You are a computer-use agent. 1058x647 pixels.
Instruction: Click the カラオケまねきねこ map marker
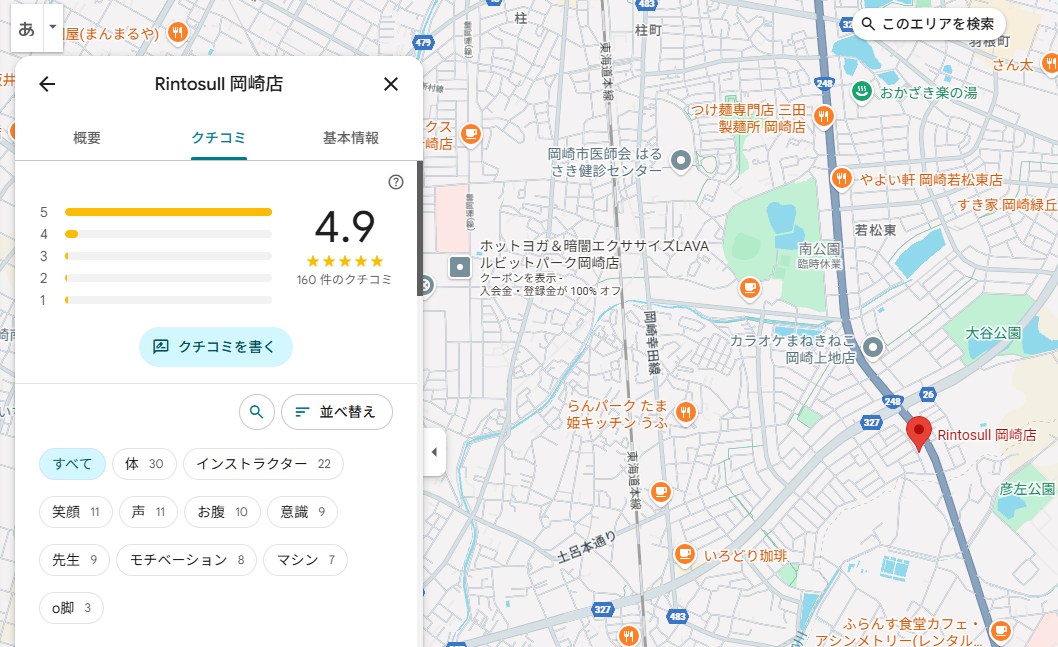[873, 347]
